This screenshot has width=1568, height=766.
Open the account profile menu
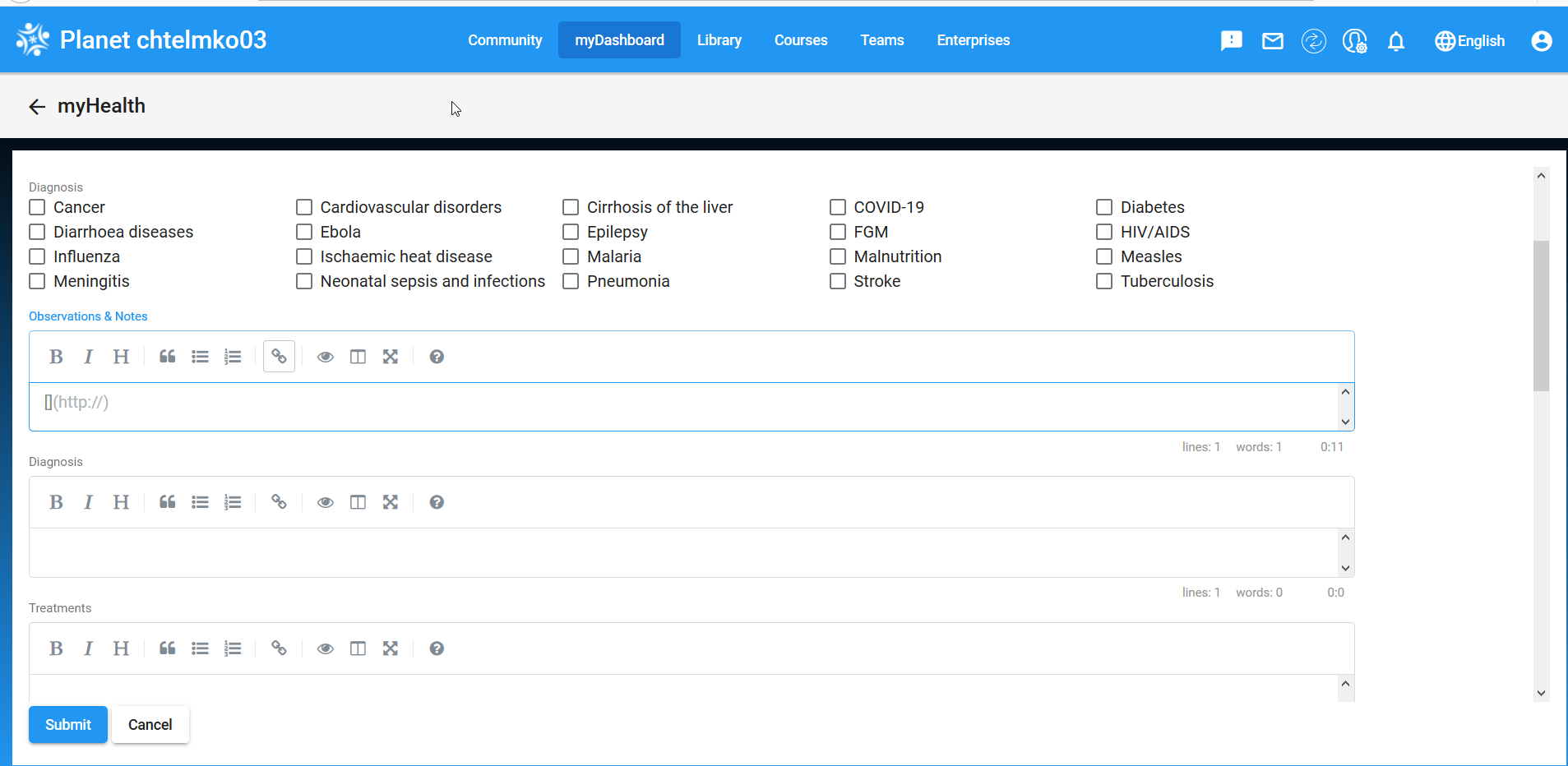[x=1542, y=40]
